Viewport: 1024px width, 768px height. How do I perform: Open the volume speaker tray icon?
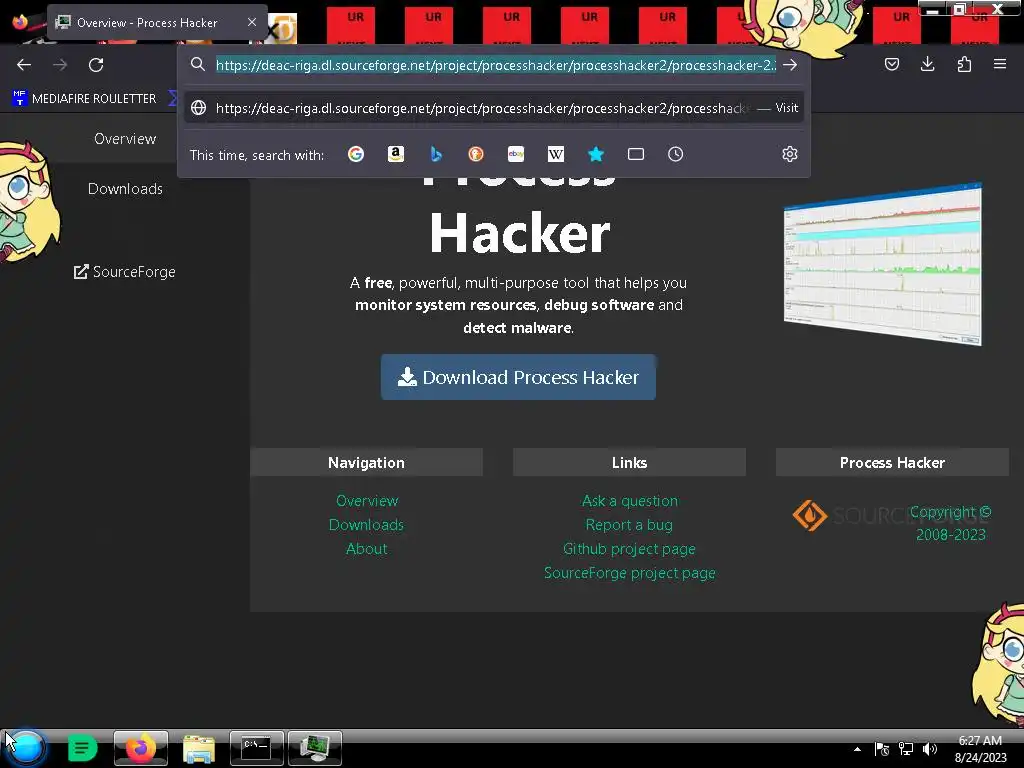(x=930, y=749)
